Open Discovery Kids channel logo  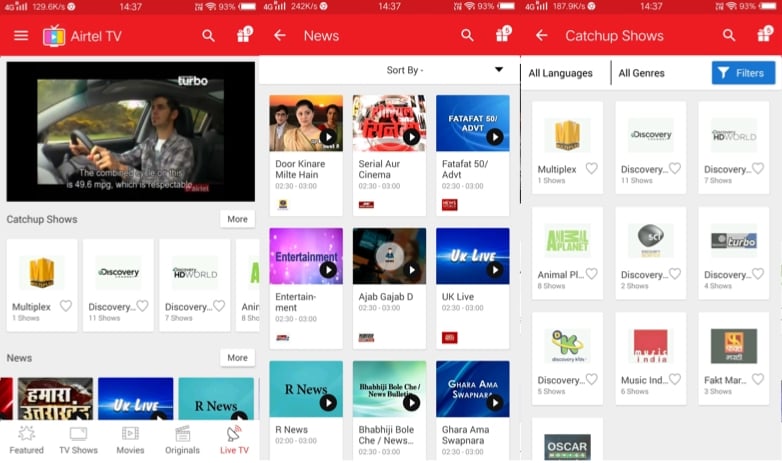coord(567,346)
